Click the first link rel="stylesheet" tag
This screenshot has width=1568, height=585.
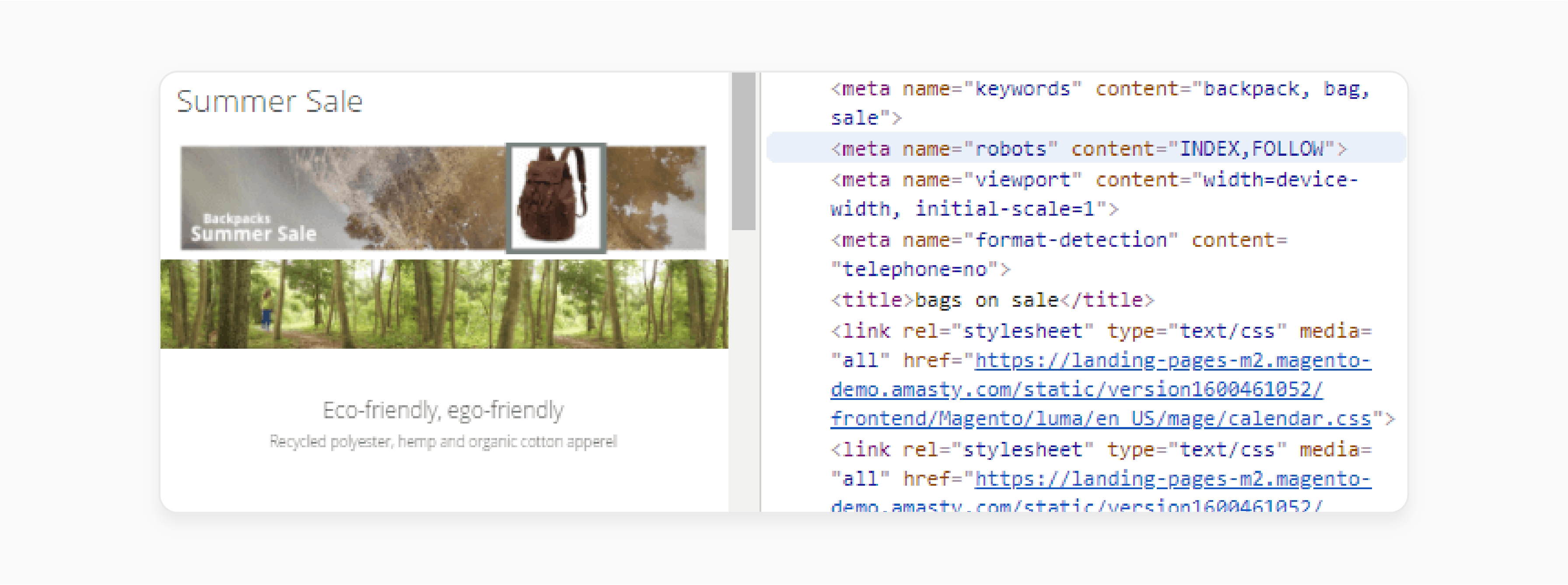point(1113,375)
